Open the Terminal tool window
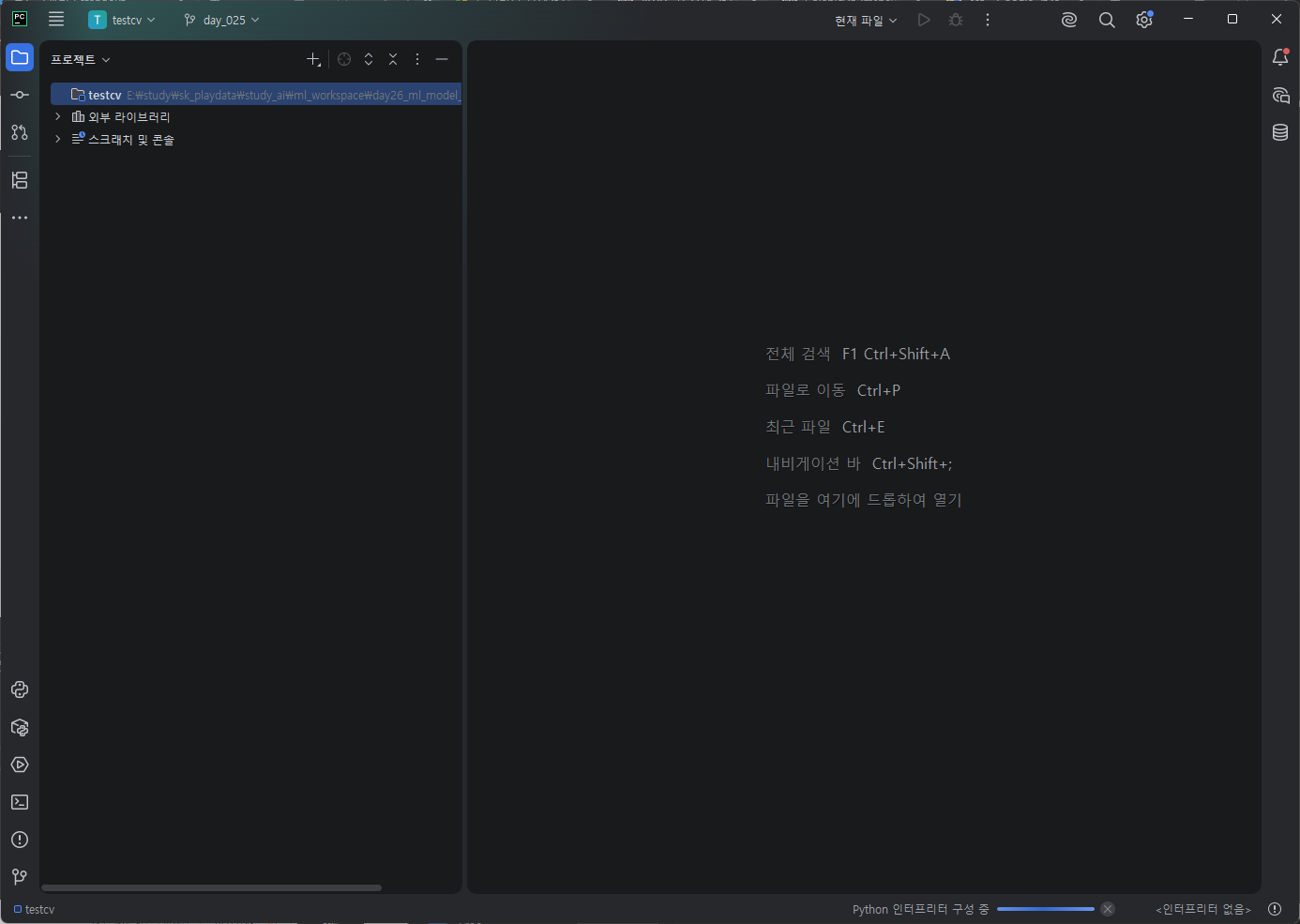Viewport: 1300px width, 924px height. click(x=20, y=802)
